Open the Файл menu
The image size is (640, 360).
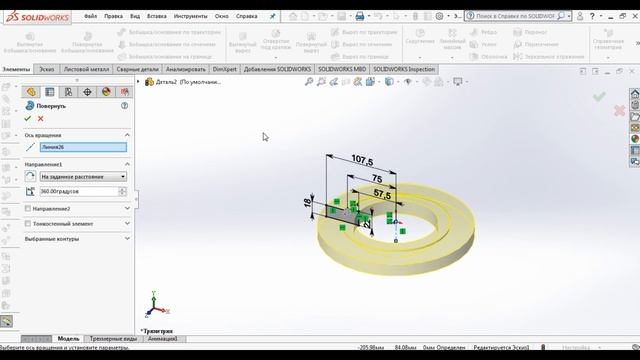91,16
